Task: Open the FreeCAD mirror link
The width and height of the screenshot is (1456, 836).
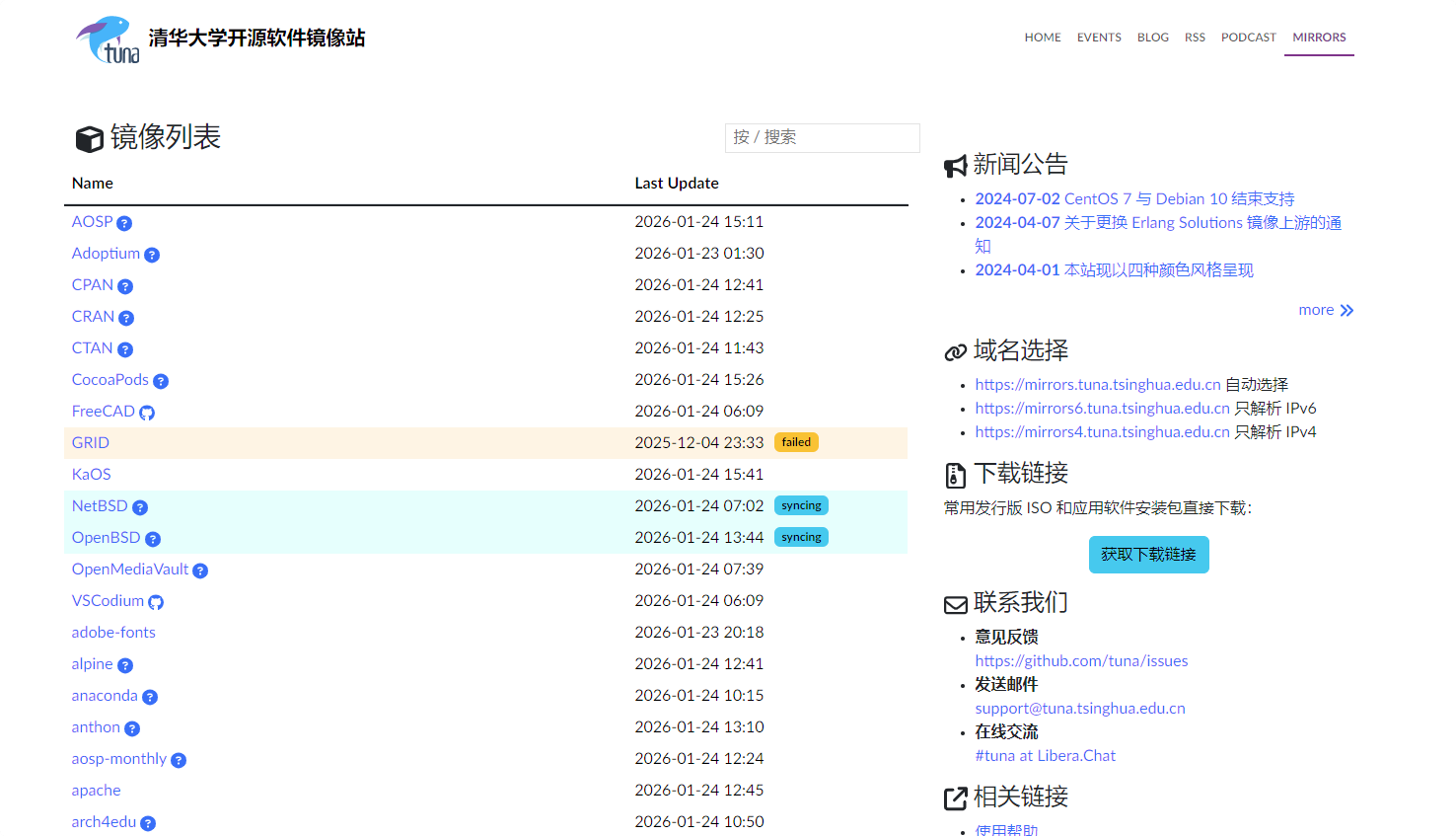Action: 104,412
